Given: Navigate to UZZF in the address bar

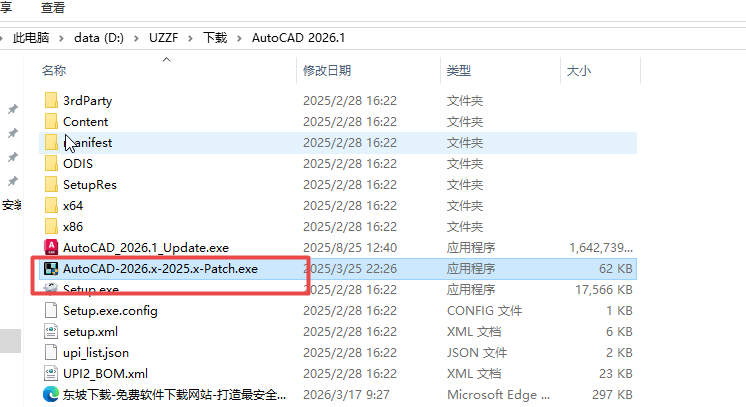Looking at the screenshot, I should pos(166,38).
